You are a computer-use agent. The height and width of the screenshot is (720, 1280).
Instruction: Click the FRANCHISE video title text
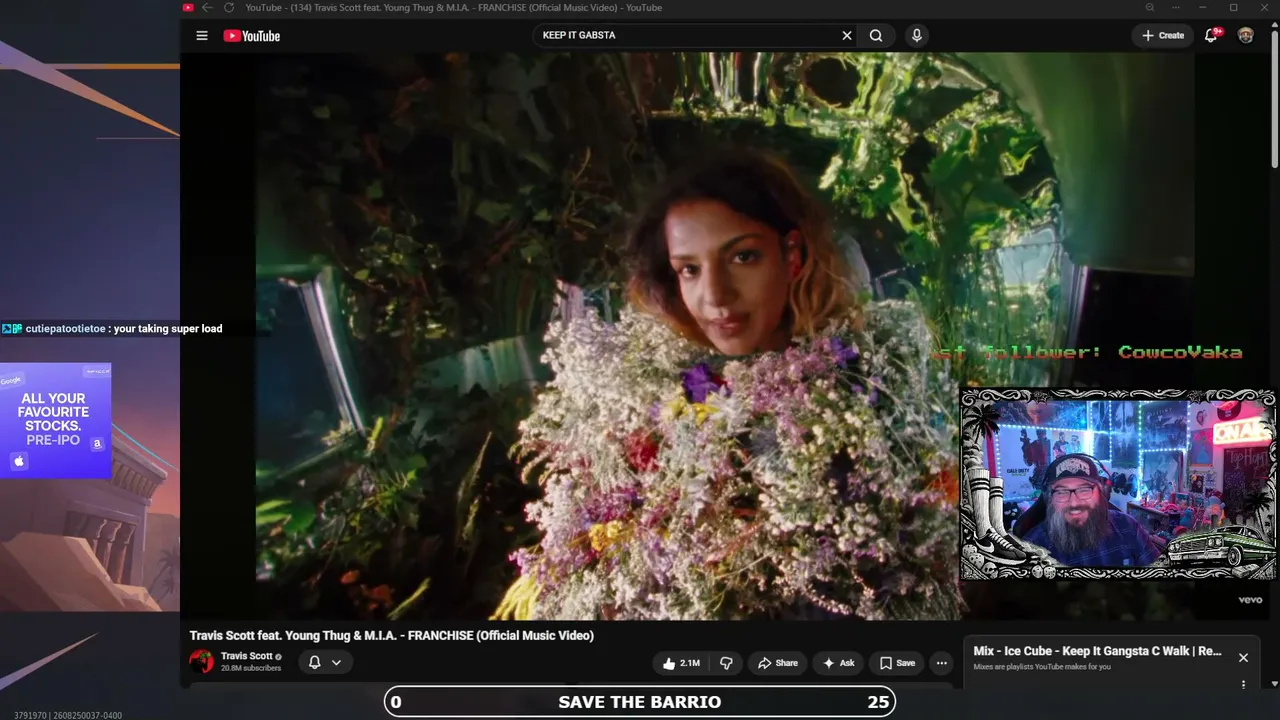(392, 636)
